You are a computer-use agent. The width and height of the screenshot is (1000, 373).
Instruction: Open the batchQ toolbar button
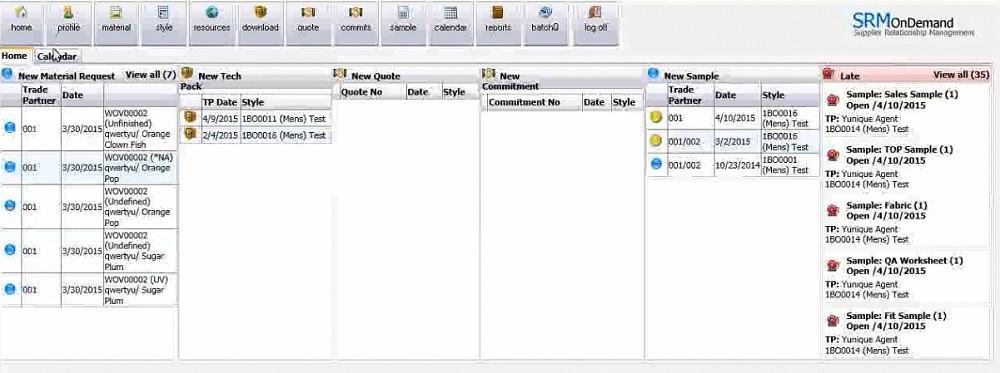[x=545, y=23]
